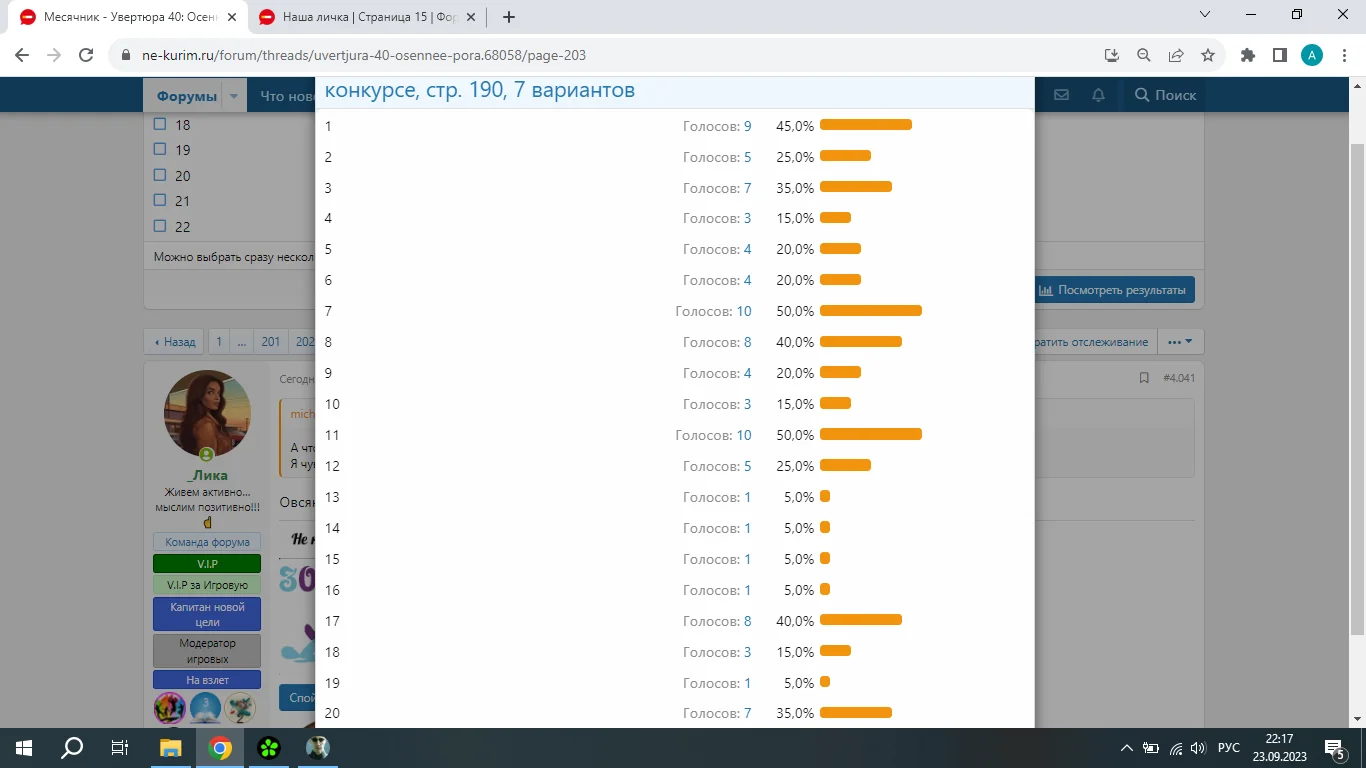Open the "Что нов..." navigation tab
The height and width of the screenshot is (768, 1366).
[x=287, y=96]
